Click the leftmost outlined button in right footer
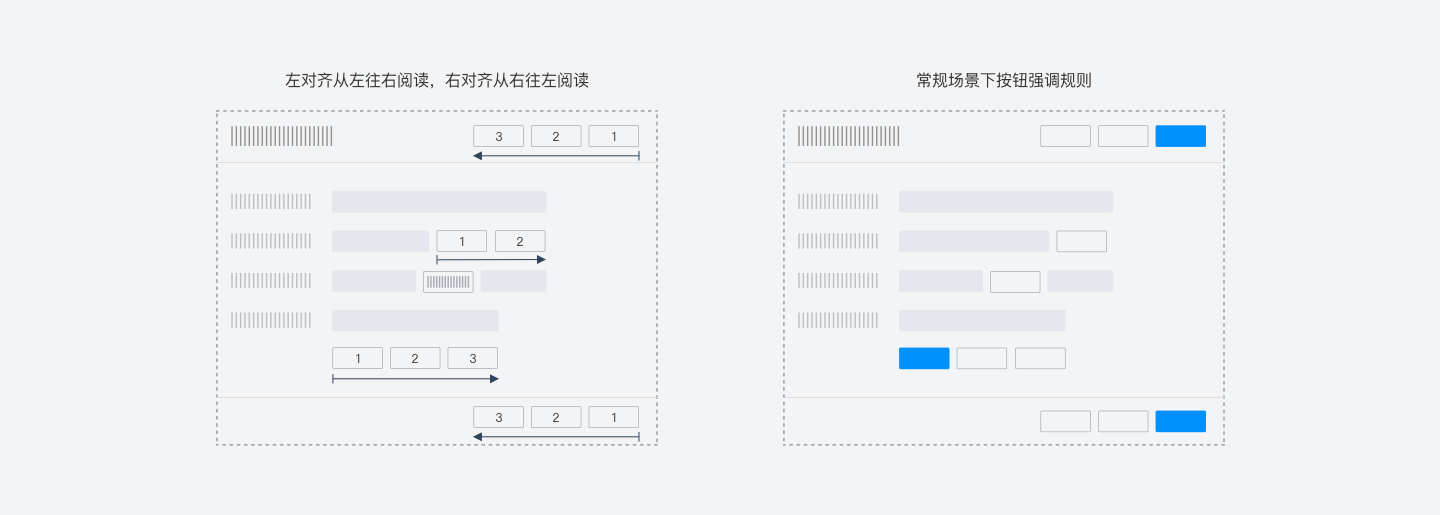 1065,421
